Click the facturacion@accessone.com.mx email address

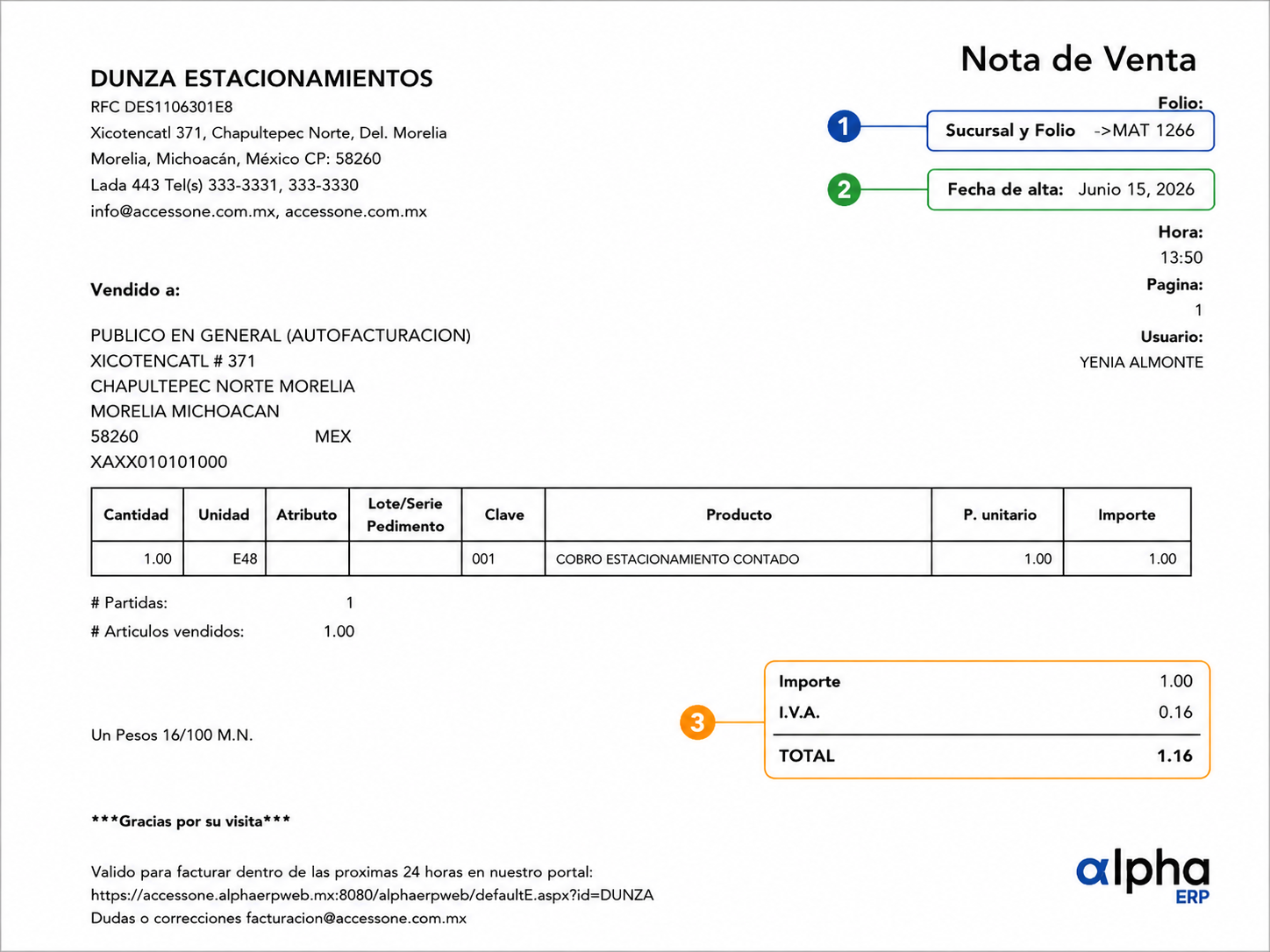point(356,919)
